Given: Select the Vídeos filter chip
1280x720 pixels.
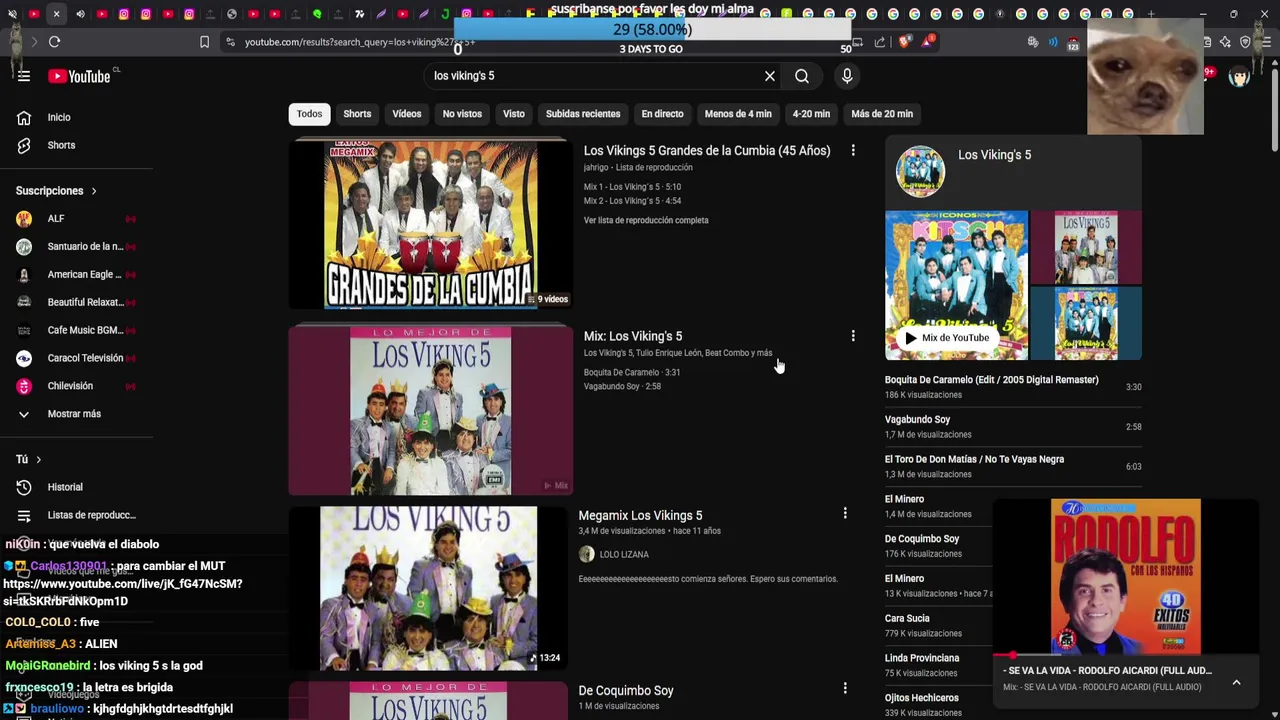Looking at the screenshot, I should coord(407,114).
